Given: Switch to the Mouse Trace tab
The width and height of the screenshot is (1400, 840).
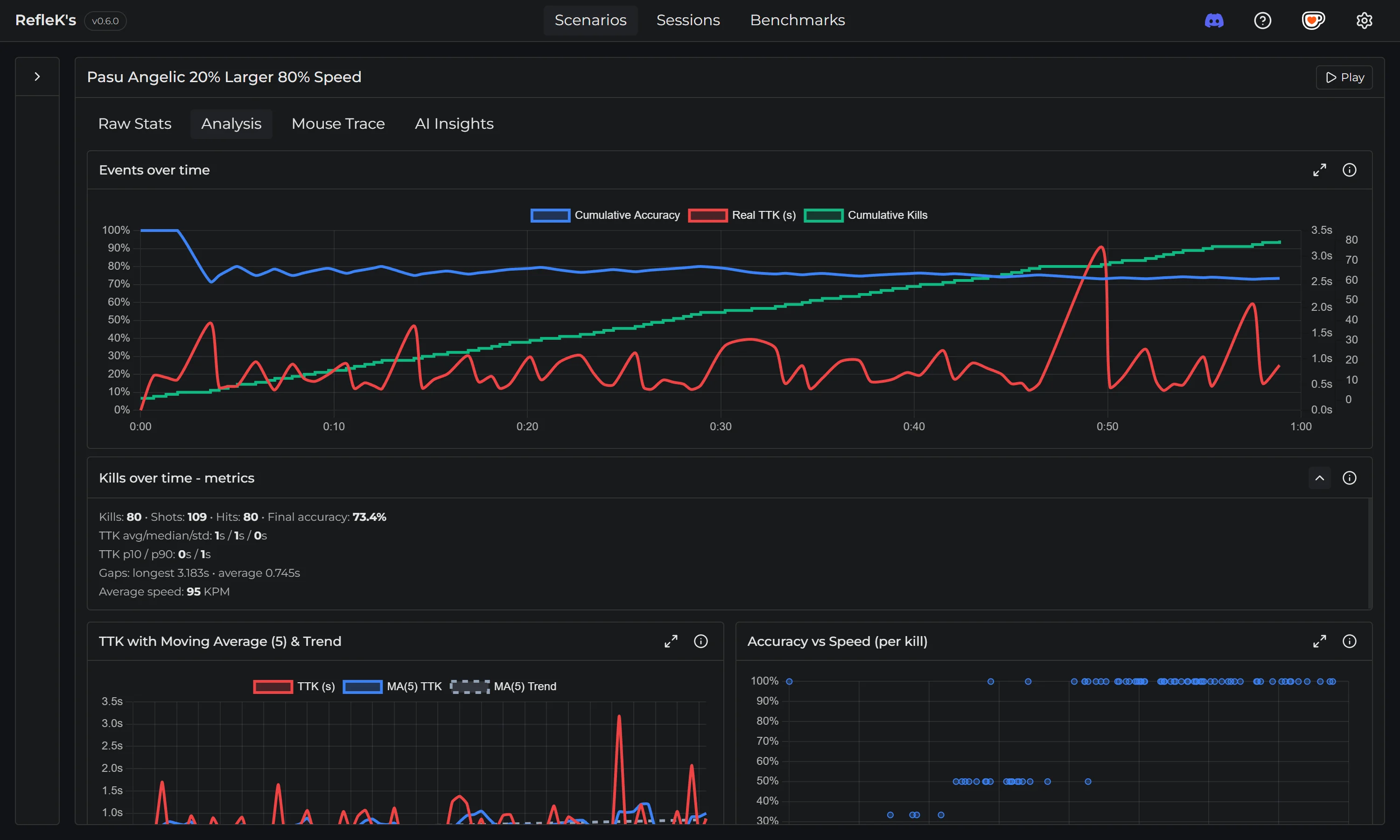Looking at the screenshot, I should click(338, 124).
